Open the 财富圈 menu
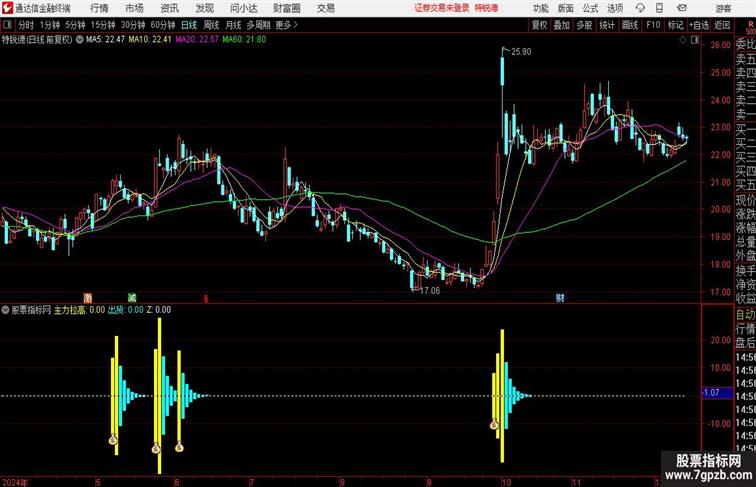 tap(286, 8)
